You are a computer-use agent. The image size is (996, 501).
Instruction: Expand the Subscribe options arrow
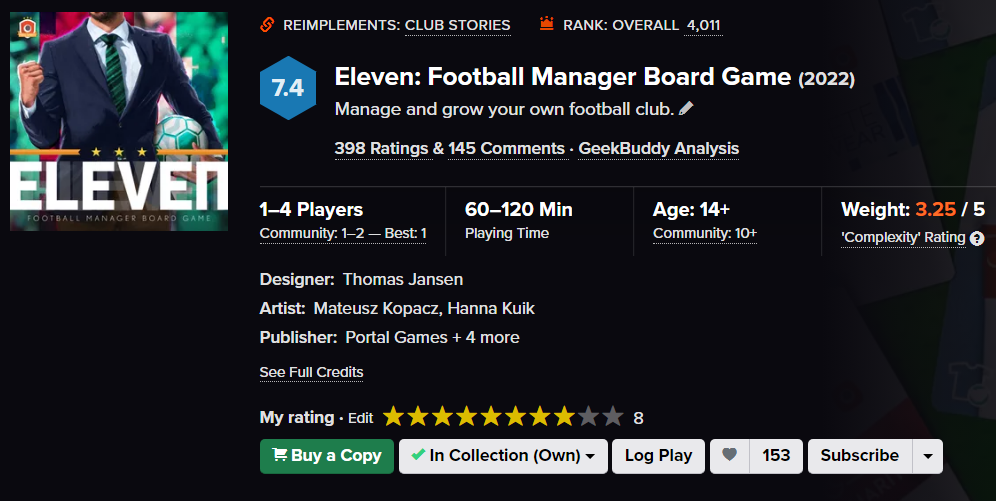point(928,456)
